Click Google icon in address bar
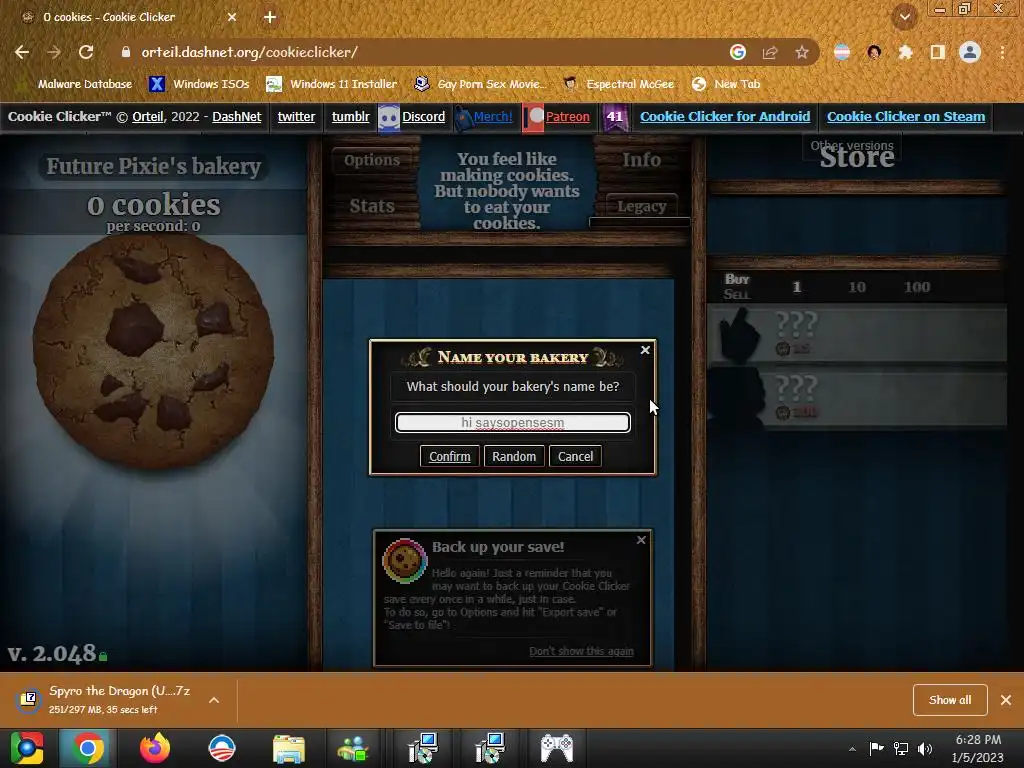Screen dimensions: 1024x768 coord(738,52)
